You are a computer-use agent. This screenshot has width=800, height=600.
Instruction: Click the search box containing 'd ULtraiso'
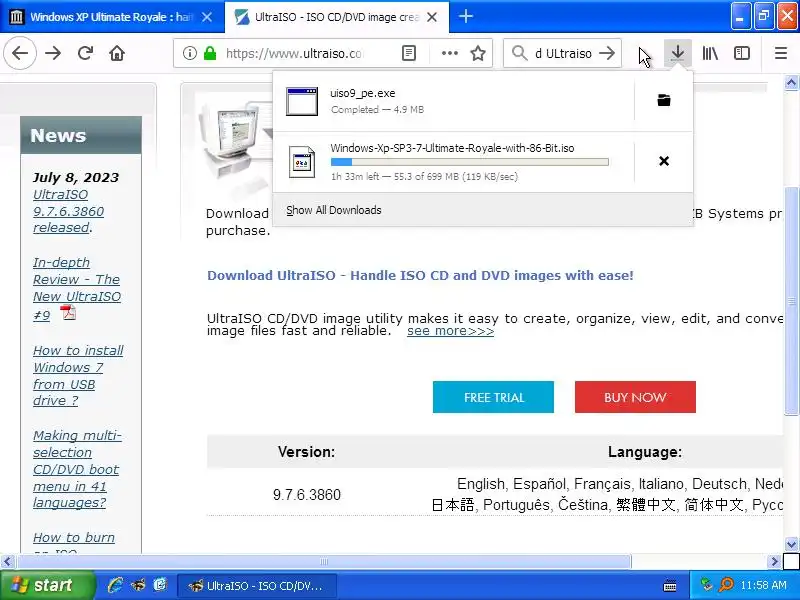563,53
